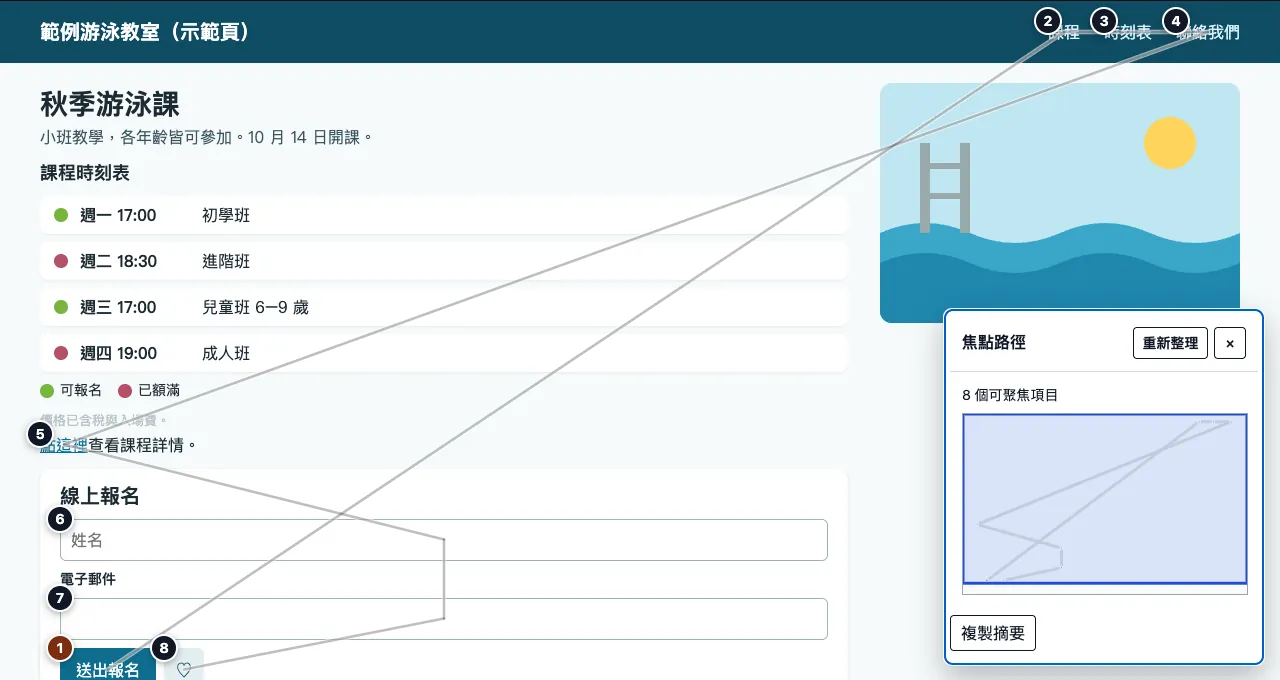Select the 週三 17:00 兒童班 row

point(444,307)
